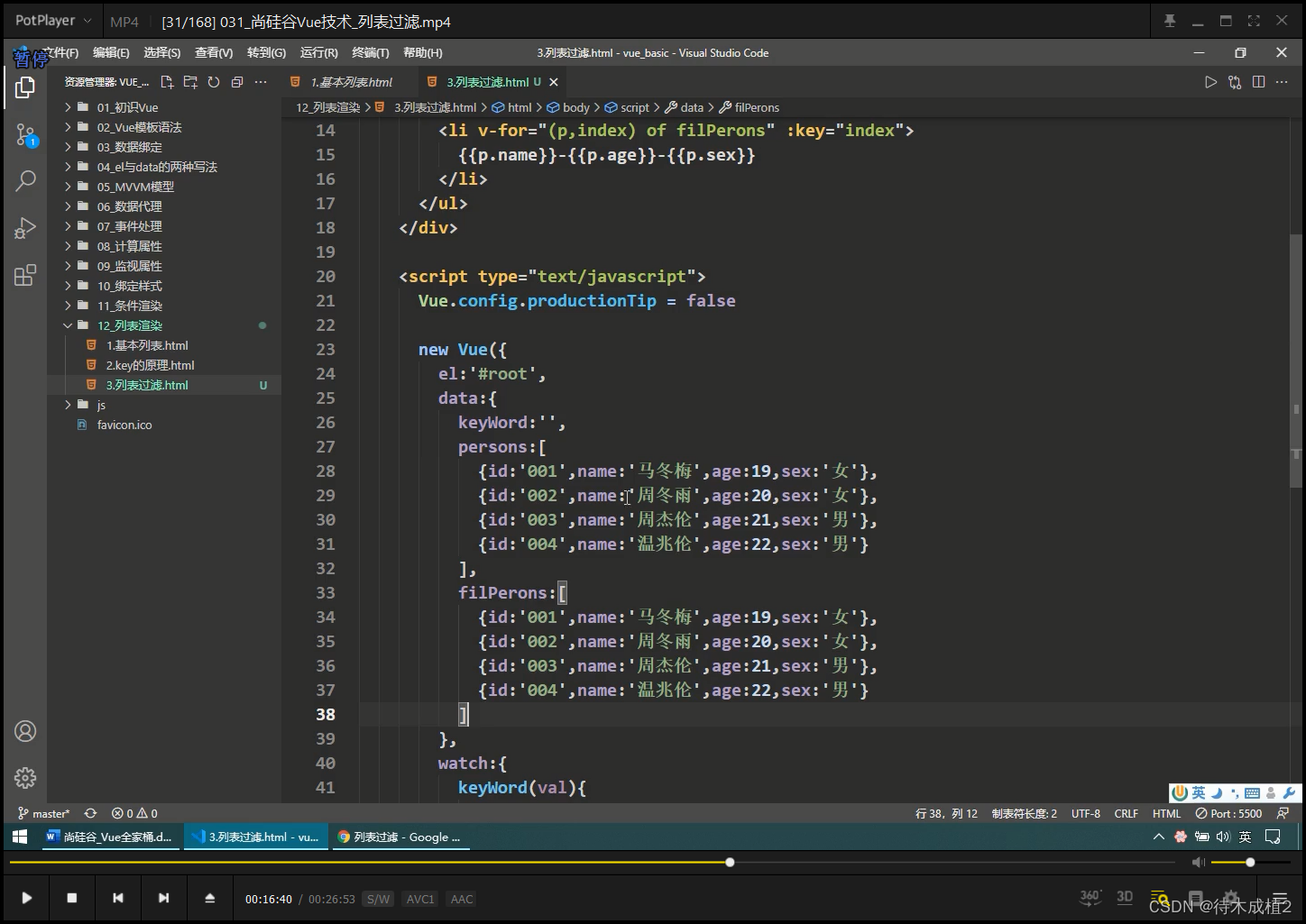Open errors and warnings count in status bar
Screen dimensions: 1306x924
coord(134,813)
